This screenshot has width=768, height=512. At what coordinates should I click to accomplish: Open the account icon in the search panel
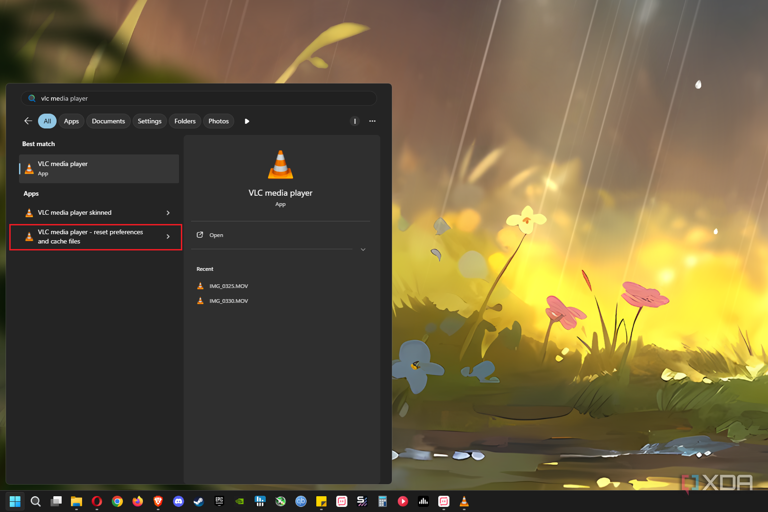pyautogui.click(x=355, y=121)
